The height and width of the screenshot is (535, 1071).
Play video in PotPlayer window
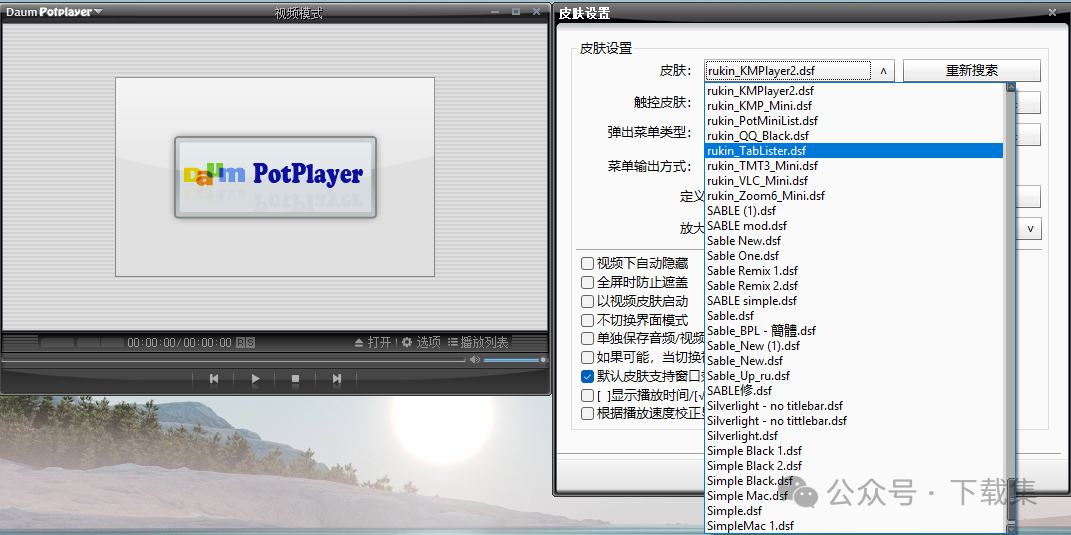[255, 378]
